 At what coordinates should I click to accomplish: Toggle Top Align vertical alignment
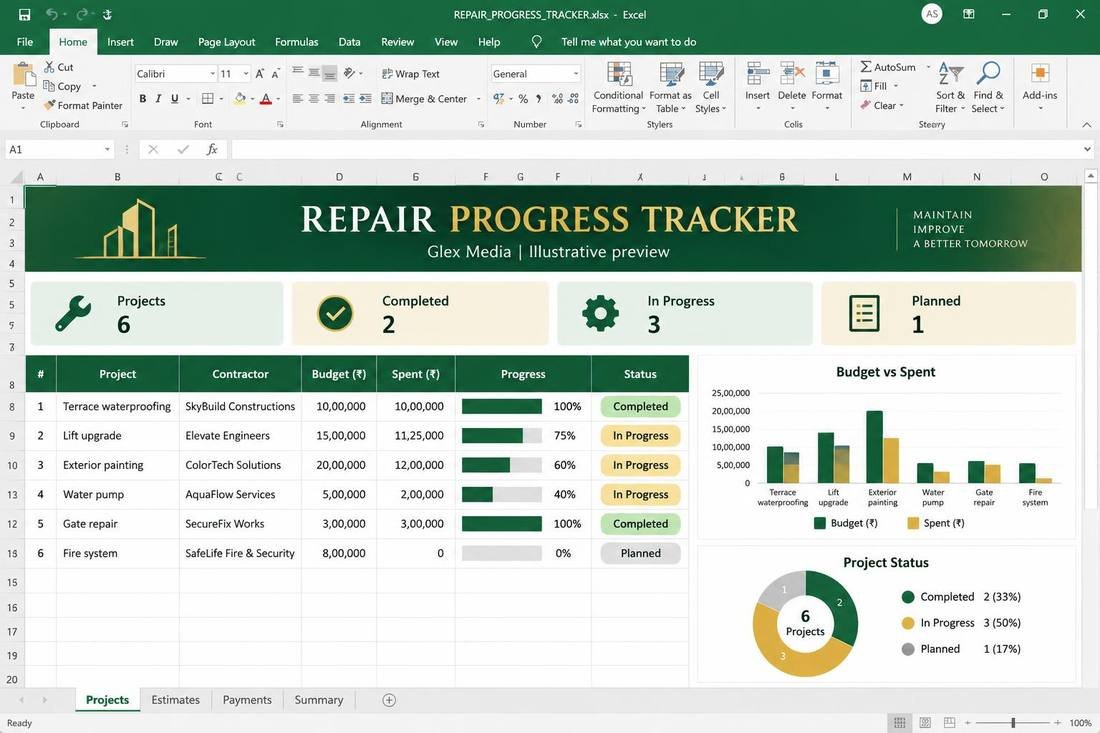pyautogui.click(x=297, y=73)
